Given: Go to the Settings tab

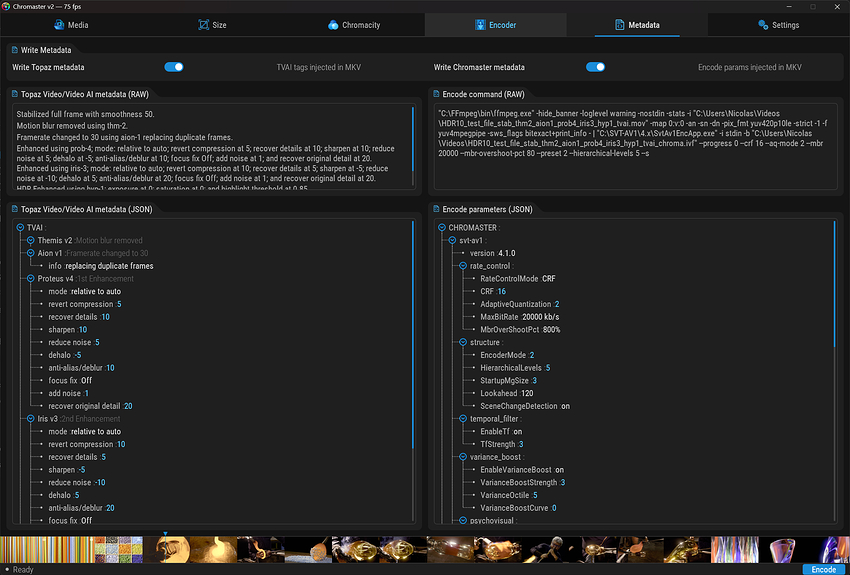Looking at the screenshot, I should coord(778,25).
